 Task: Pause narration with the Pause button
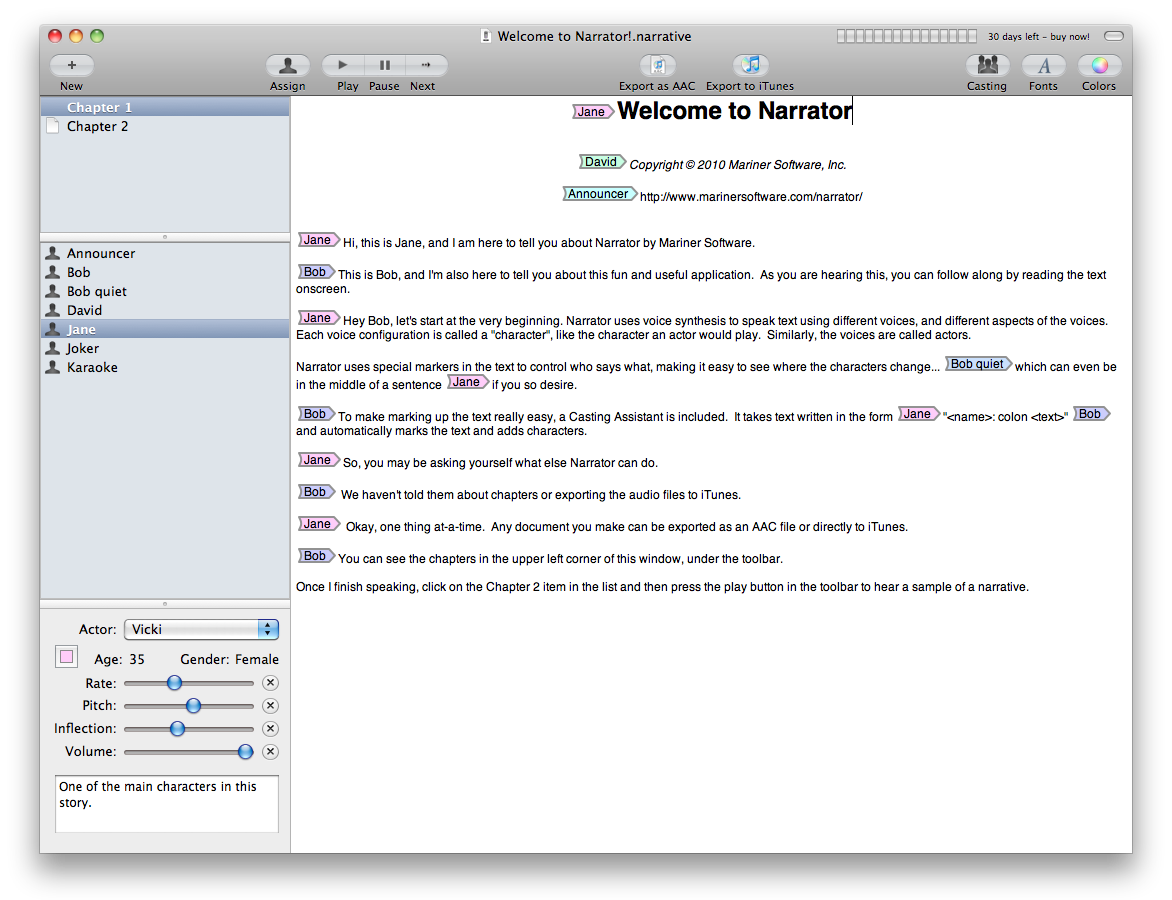coord(384,66)
